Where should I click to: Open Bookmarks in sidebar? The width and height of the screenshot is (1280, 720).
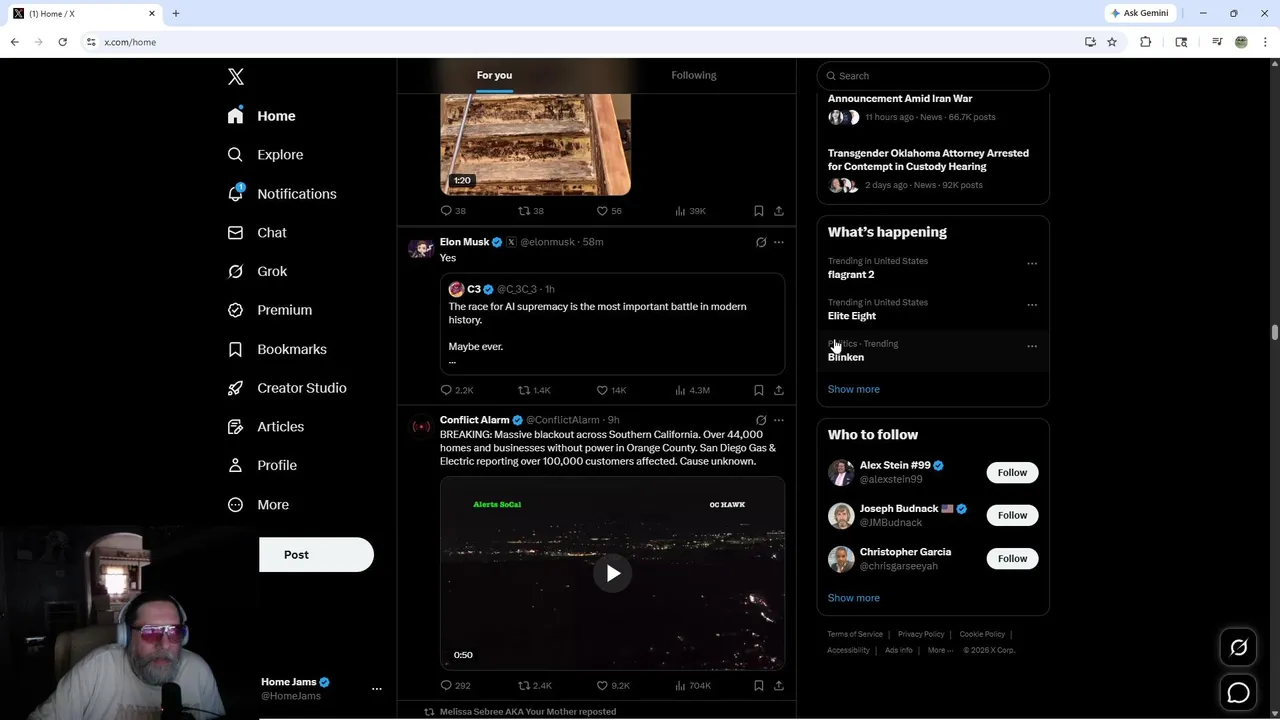(277, 349)
